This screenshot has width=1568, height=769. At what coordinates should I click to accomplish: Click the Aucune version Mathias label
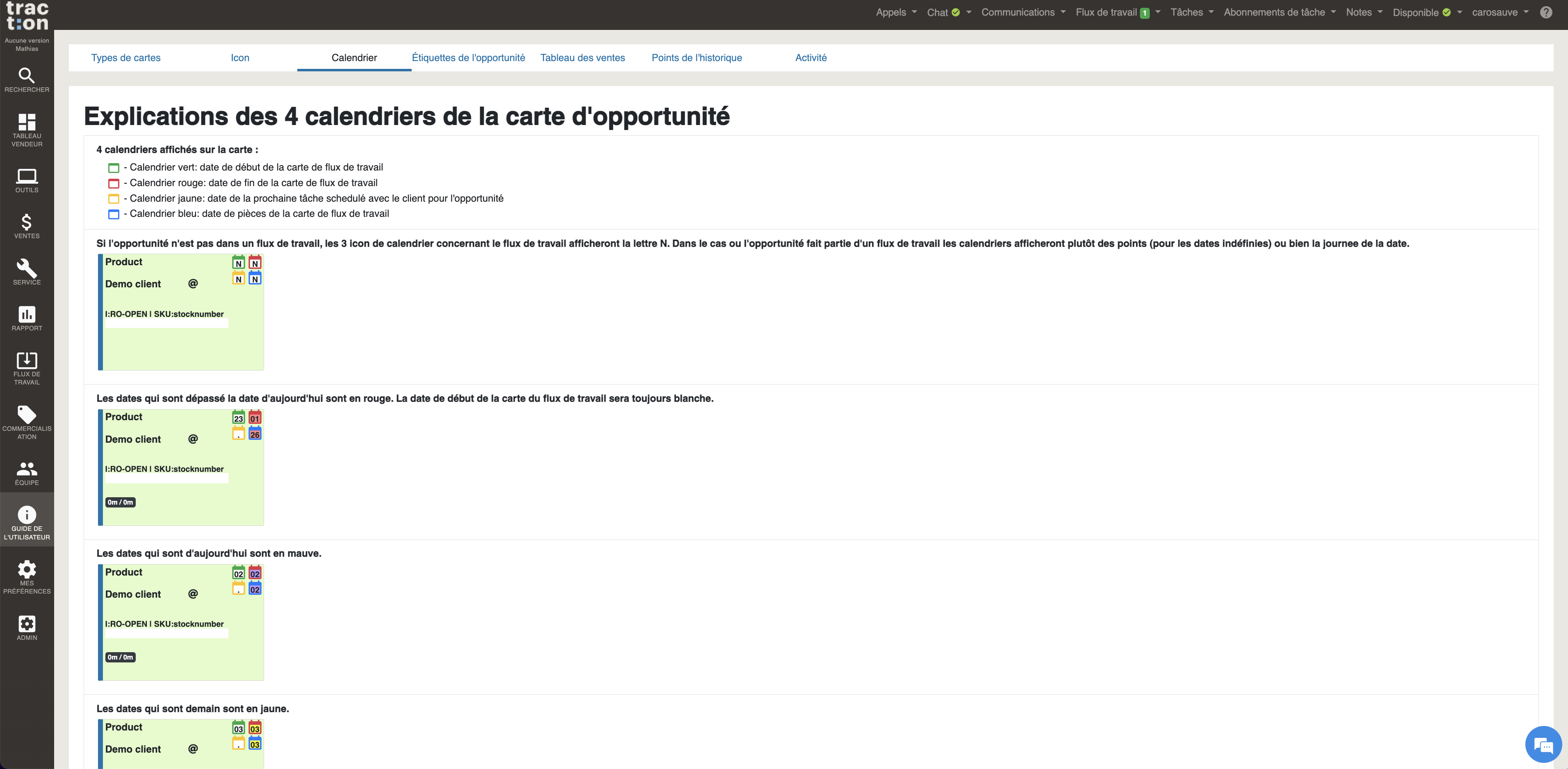coord(27,44)
